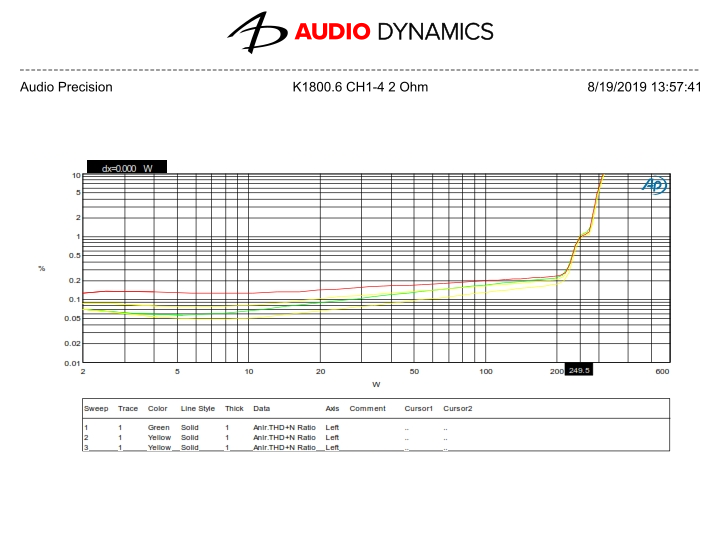This screenshot has width=720, height=540.
Task: Click the Comment column header
Action: 367,408
